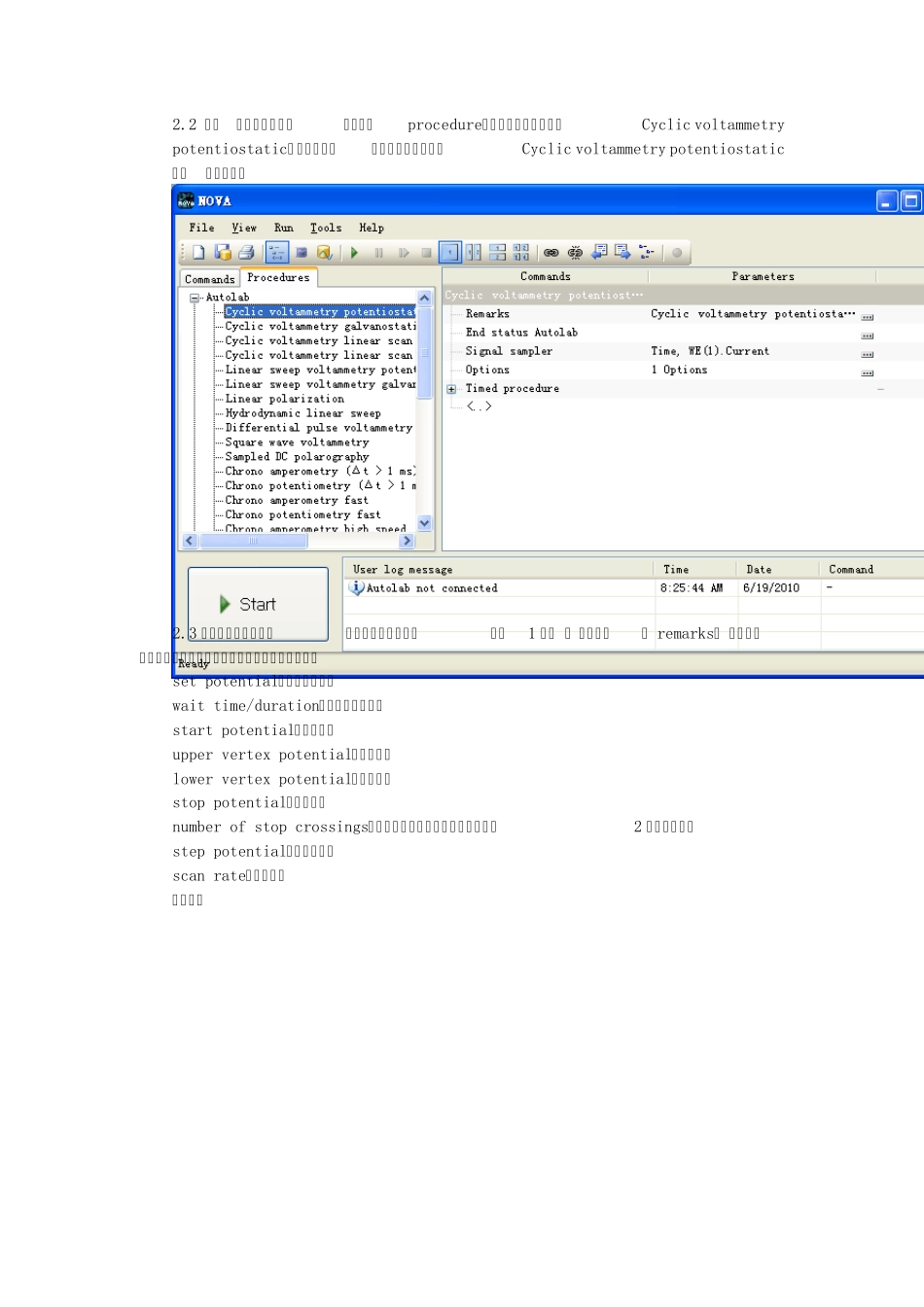The width and height of the screenshot is (924, 1307).
Task: Click the NOVA application title icon
Action: [186, 200]
